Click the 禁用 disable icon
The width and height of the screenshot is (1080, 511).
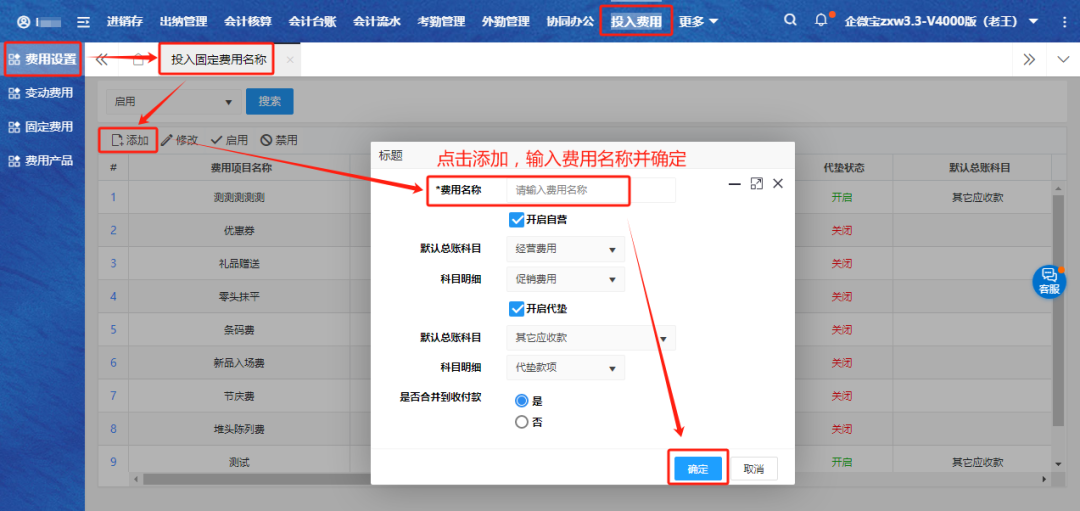[266, 140]
